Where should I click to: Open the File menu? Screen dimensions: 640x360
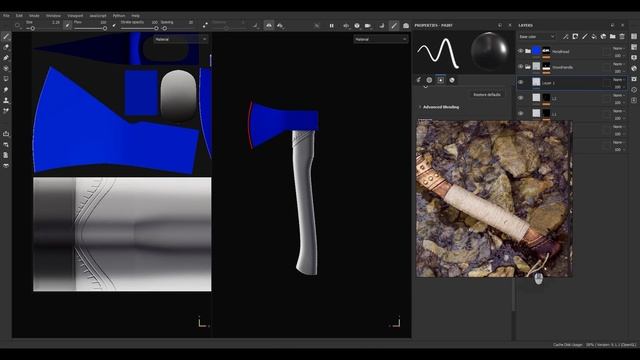pos(6,16)
